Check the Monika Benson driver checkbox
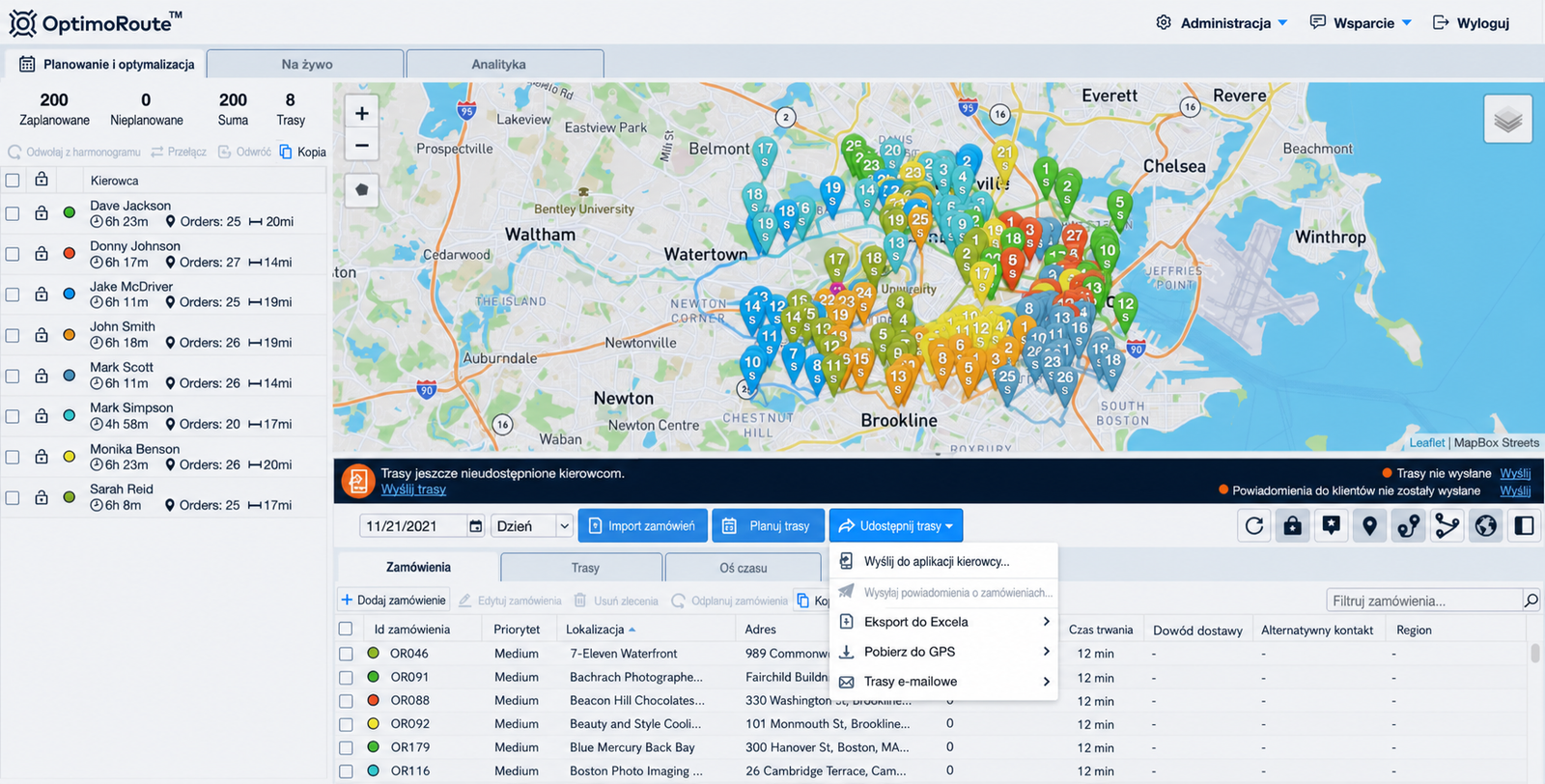The width and height of the screenshot is (1545, 784). (x=13, y=457)
